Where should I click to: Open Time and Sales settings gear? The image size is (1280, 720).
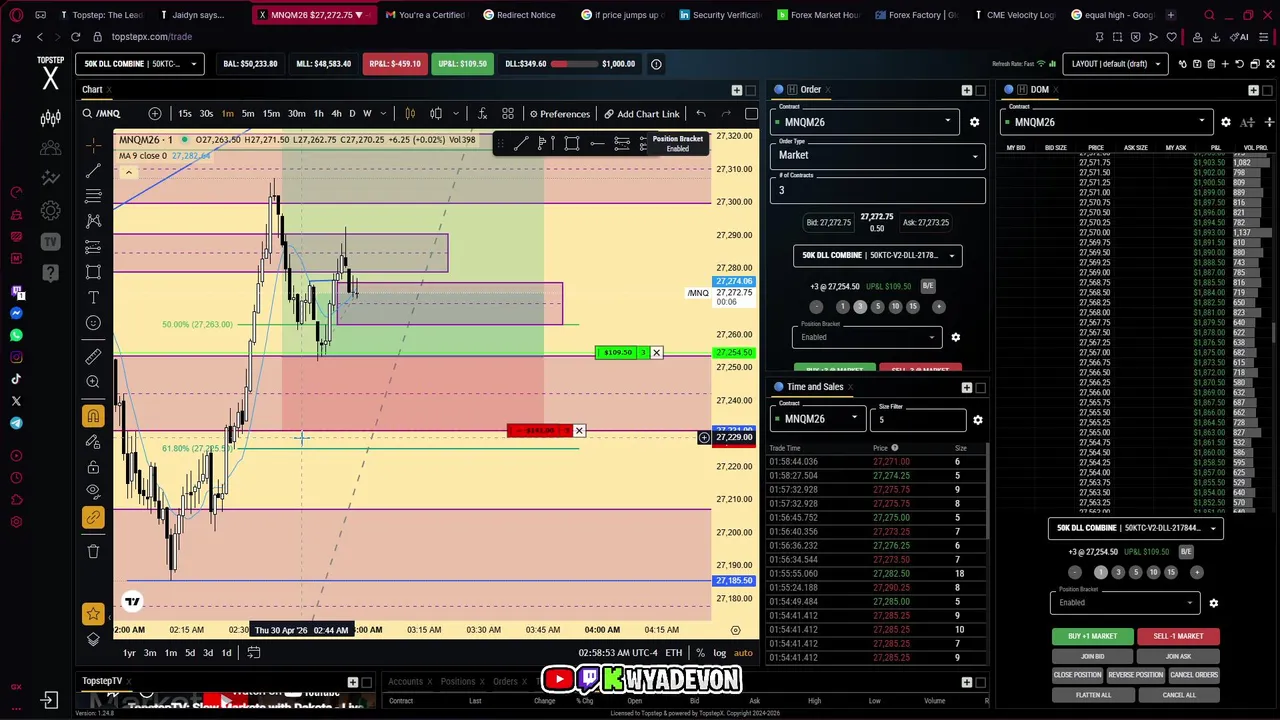pos(977,420)
